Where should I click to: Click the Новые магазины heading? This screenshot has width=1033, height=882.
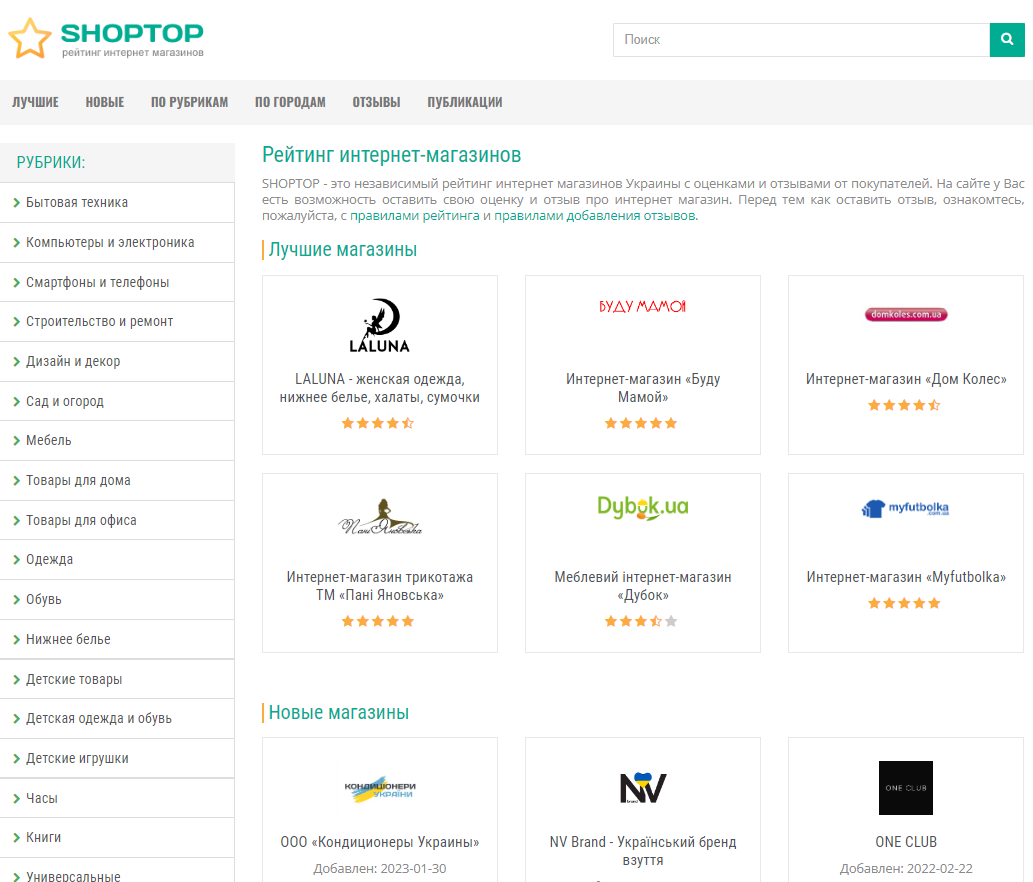tap(339, 713)
